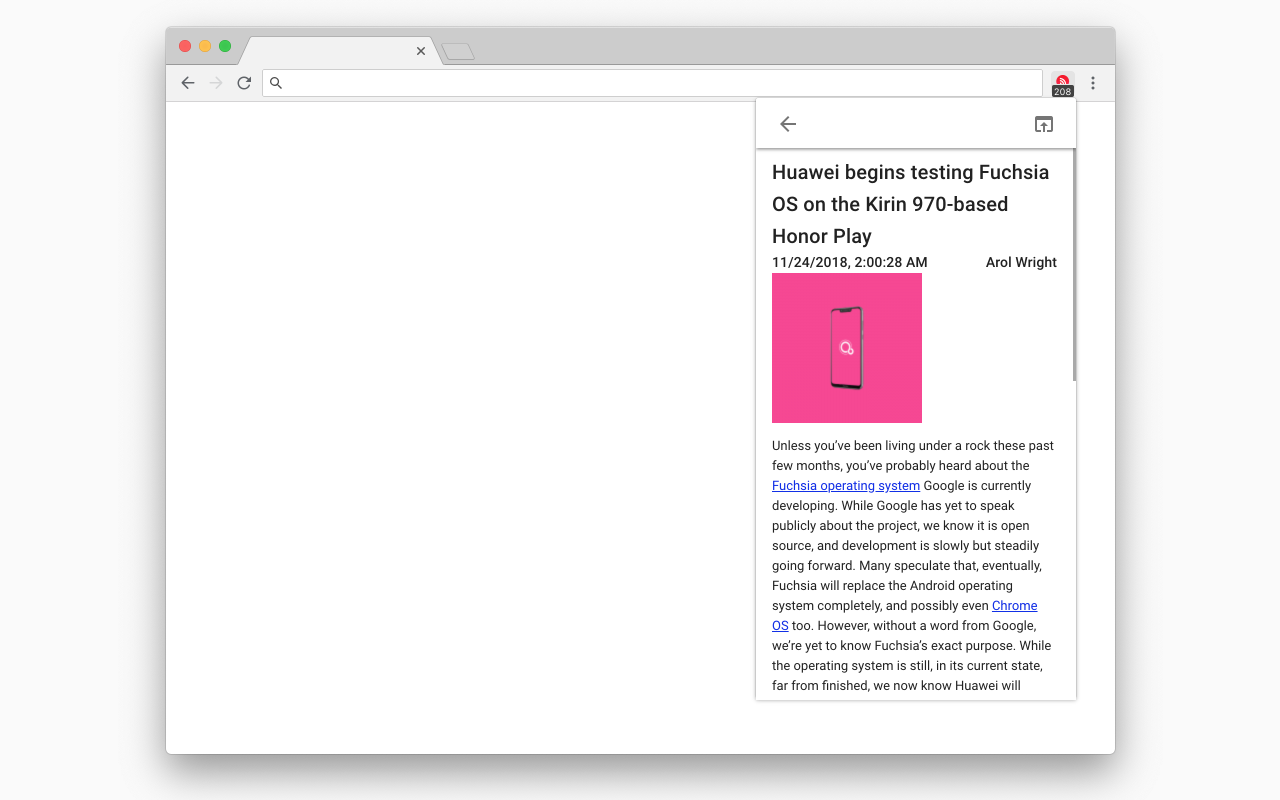Follow the Chrome OS link
The image size is (1280, 800).
[x=1014, y=606]
